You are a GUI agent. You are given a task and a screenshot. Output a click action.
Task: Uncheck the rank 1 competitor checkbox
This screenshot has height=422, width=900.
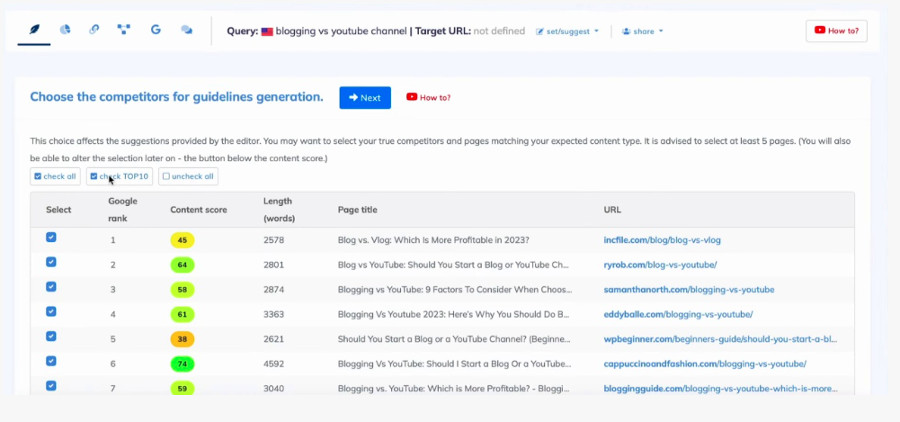pyautogui.click(x=51, y=238)
